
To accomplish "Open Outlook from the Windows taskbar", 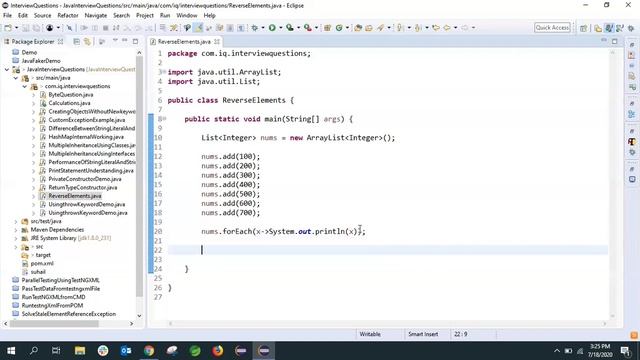I will (x=126, y=351).
